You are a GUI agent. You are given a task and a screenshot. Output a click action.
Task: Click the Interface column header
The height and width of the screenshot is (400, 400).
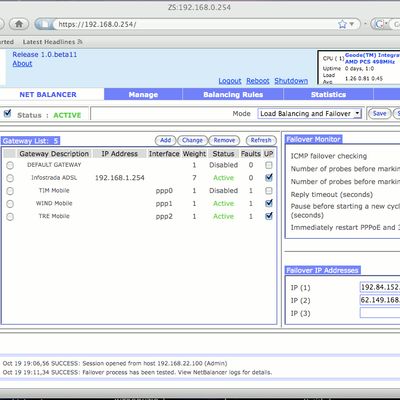(x=164, y=154)
